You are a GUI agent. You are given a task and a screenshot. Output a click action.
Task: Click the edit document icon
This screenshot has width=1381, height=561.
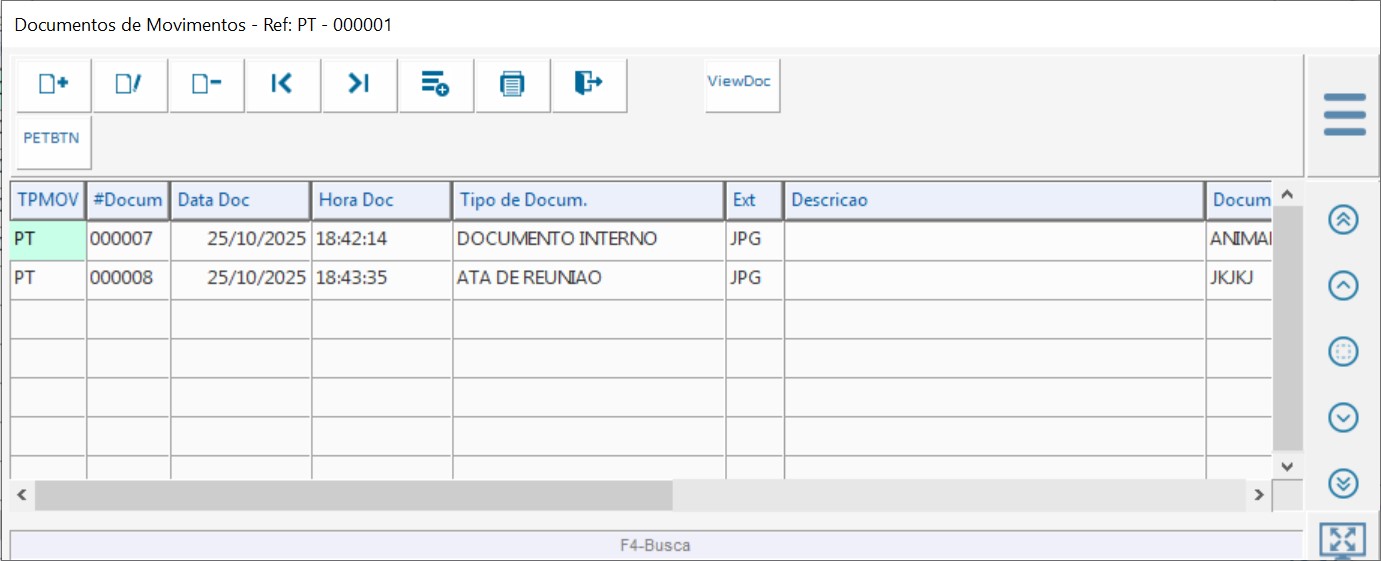point(130,85)
